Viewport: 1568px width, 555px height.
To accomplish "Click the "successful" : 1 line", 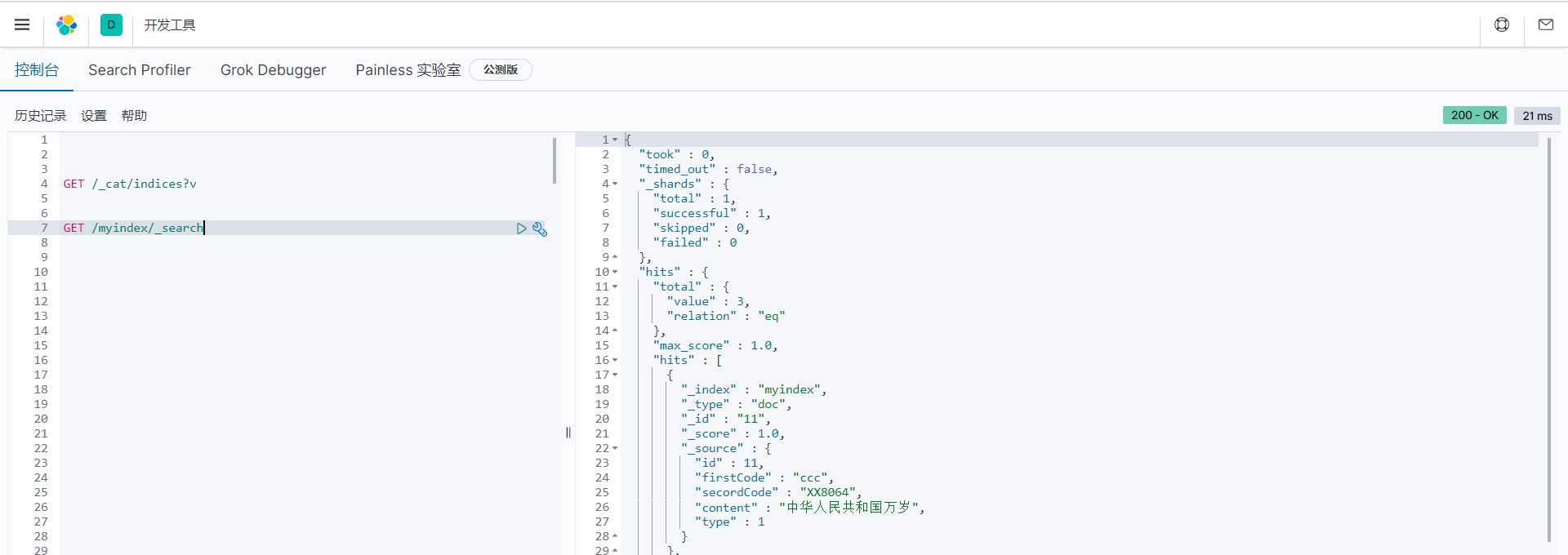I will [711, 213].
